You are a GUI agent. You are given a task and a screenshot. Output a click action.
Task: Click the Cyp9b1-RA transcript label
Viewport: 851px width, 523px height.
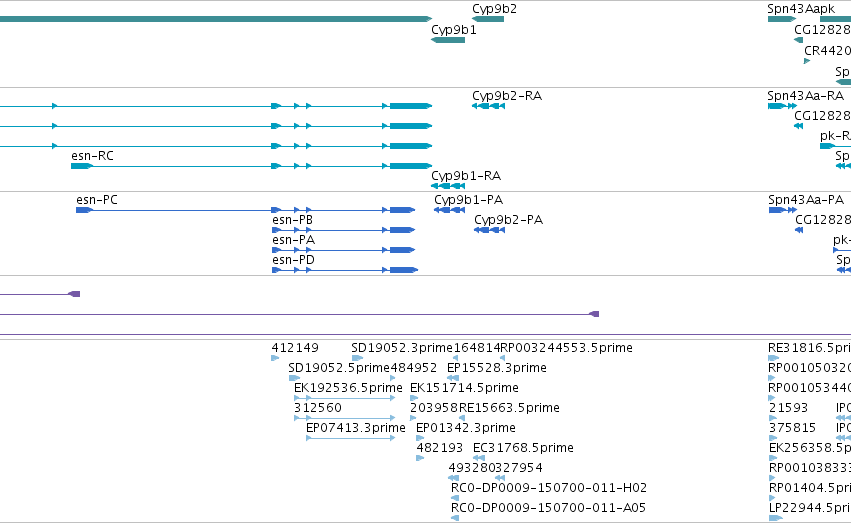pyautogui.click(x=466, y=176)
